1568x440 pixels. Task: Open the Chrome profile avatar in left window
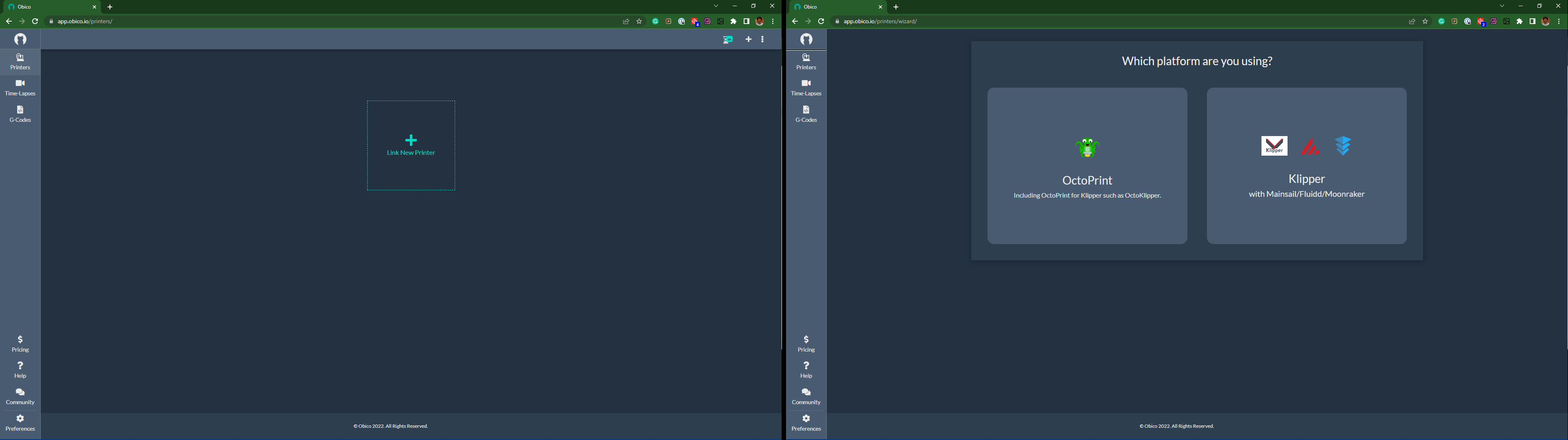[760, 21]
